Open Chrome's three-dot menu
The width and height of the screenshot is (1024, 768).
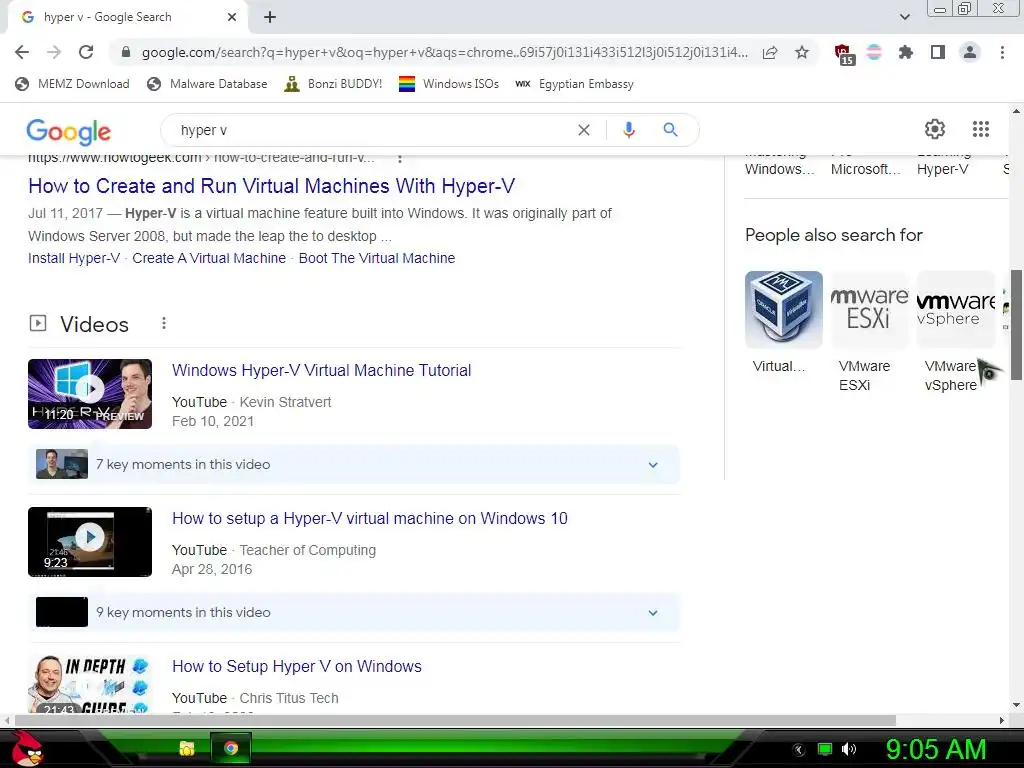click(1002, 52)
